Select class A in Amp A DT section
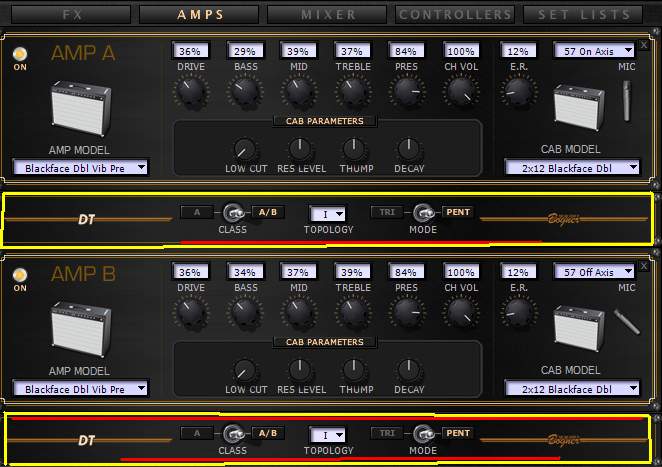662x467 pixels. (x=197, y=212)
